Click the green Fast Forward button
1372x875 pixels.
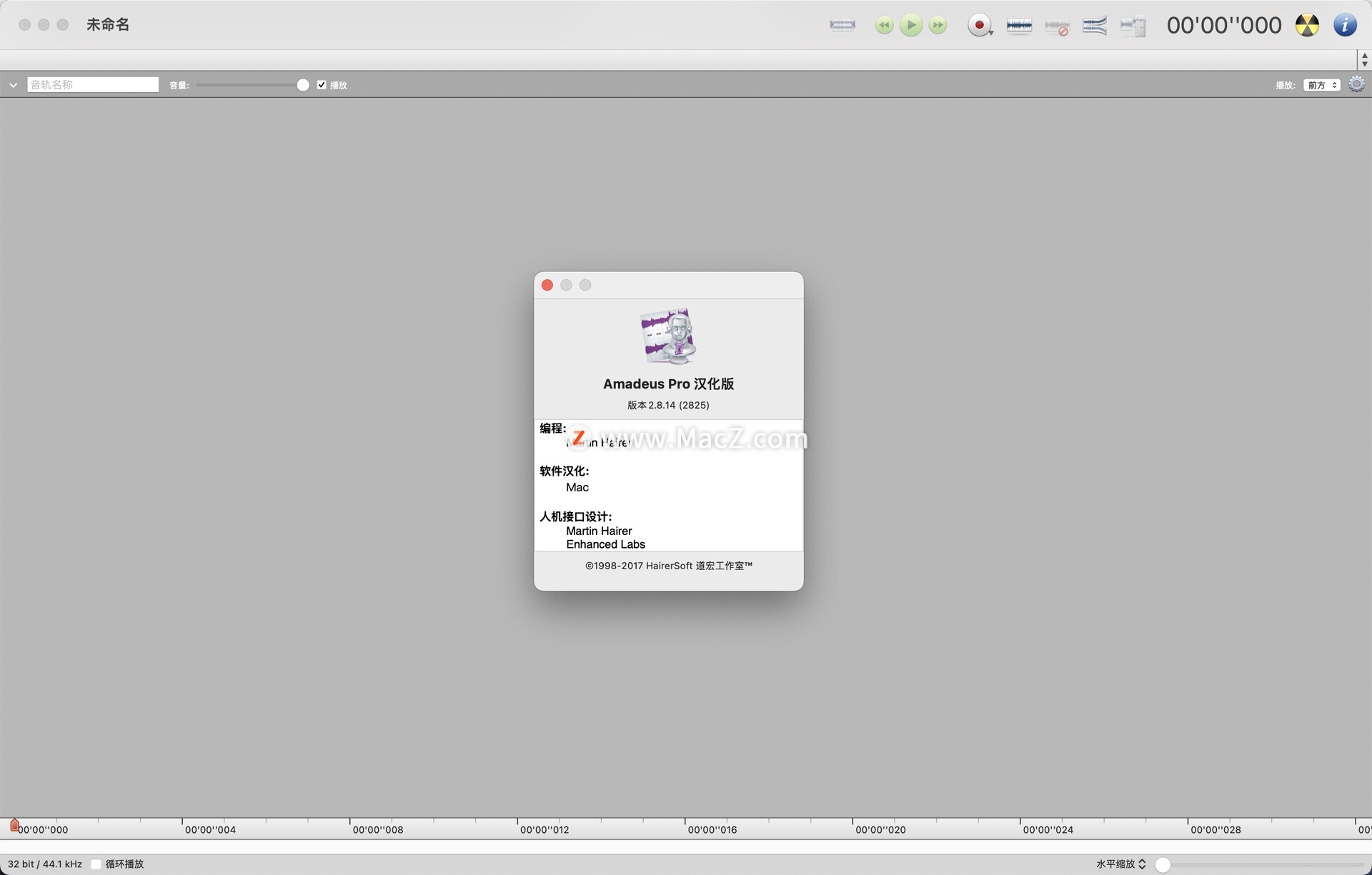click(938, 25)
